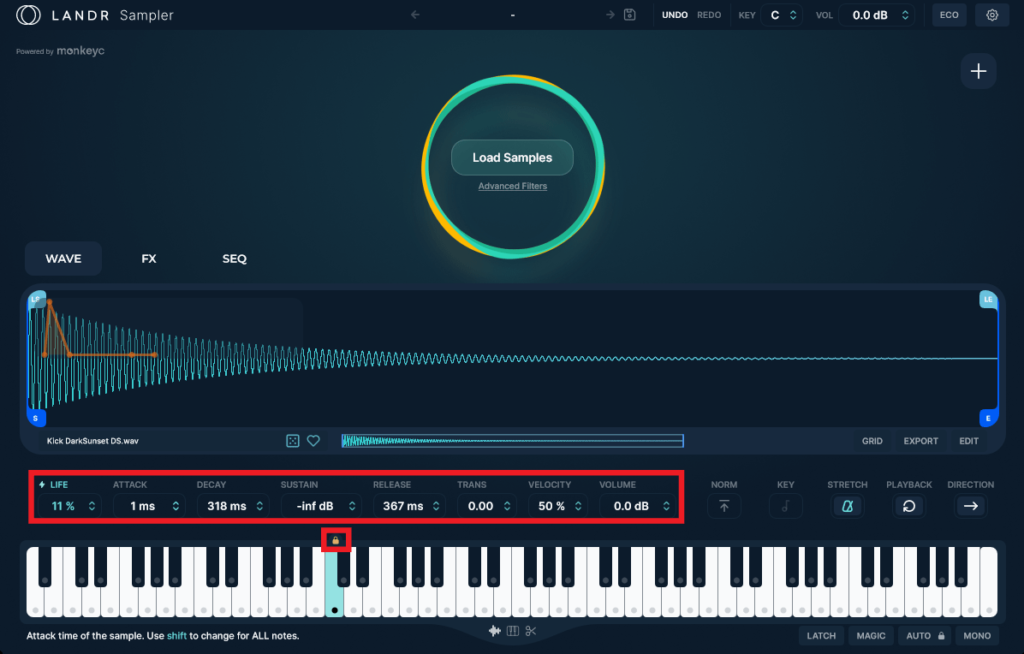Go to previous preset with left arrow
This screenshot has width=1024, height=654.
[x=415, y=14]
